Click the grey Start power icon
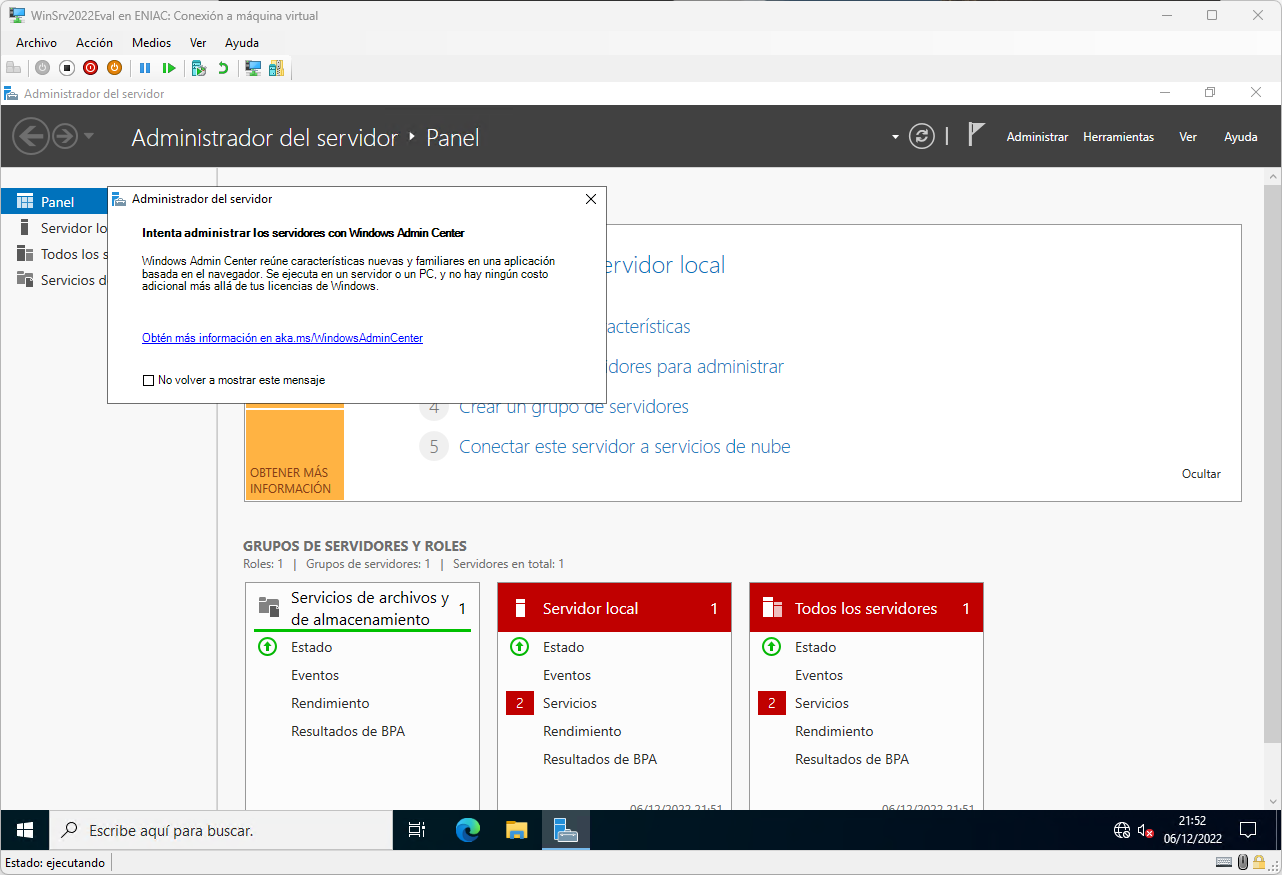 [42, 68]
